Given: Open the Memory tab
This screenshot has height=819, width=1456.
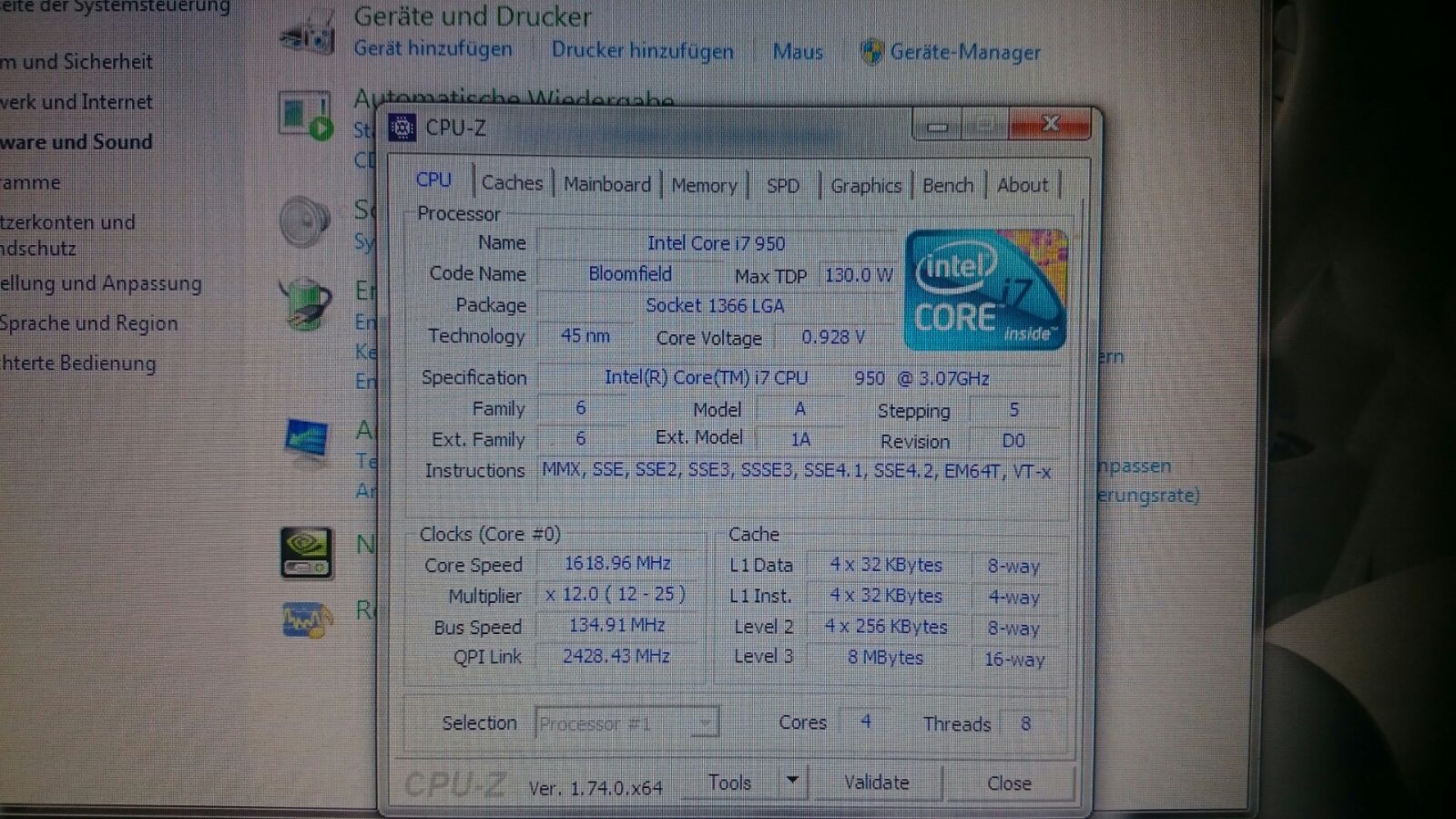Looking at the screenshot, I should click(x=704, y=185).
